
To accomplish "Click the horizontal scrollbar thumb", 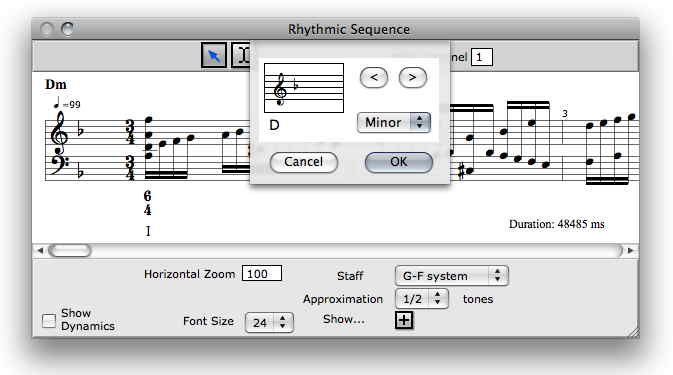I will [70, 250].
